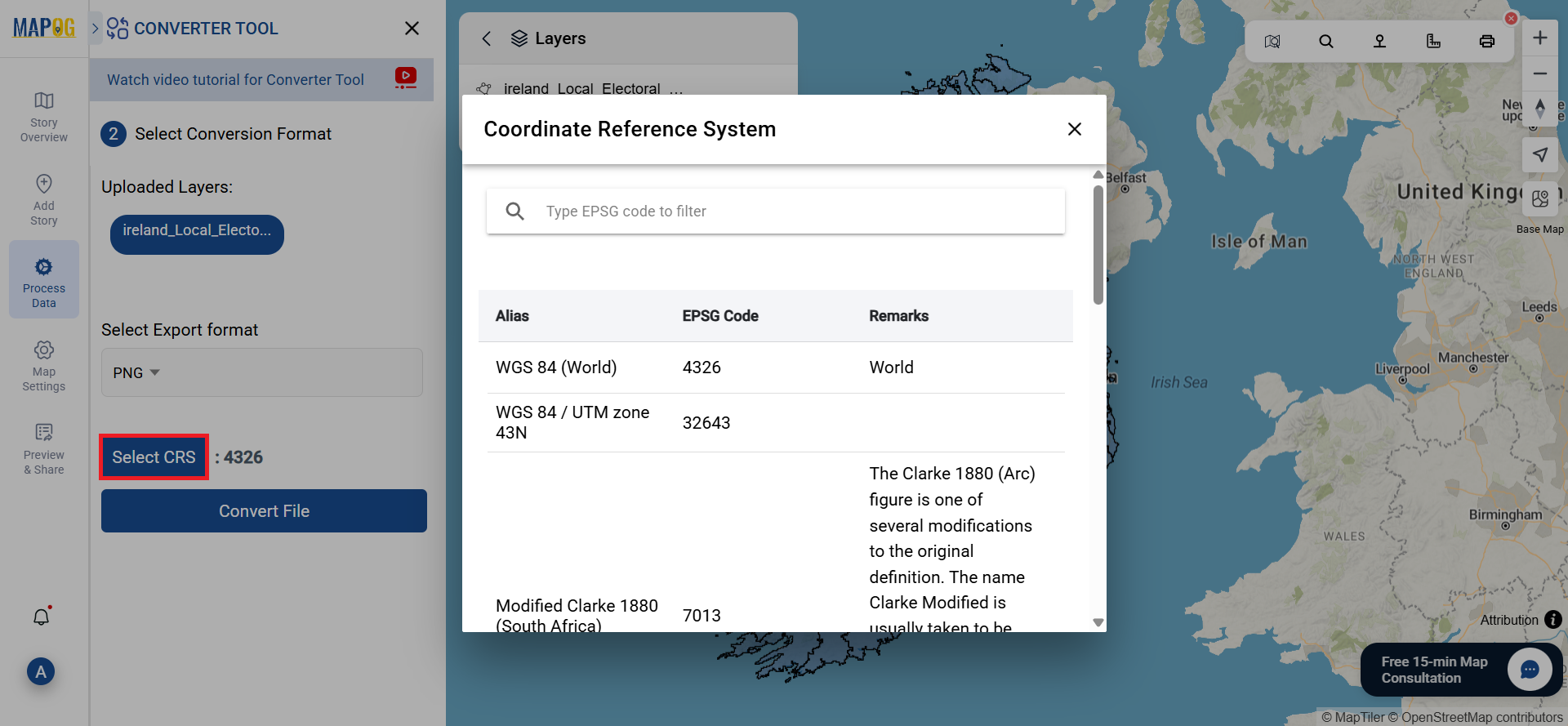Image resolution: width=1568 pixels, height=726 pixels.
Task: Open the Base Map selector
Action: (x=1539, y=200)
